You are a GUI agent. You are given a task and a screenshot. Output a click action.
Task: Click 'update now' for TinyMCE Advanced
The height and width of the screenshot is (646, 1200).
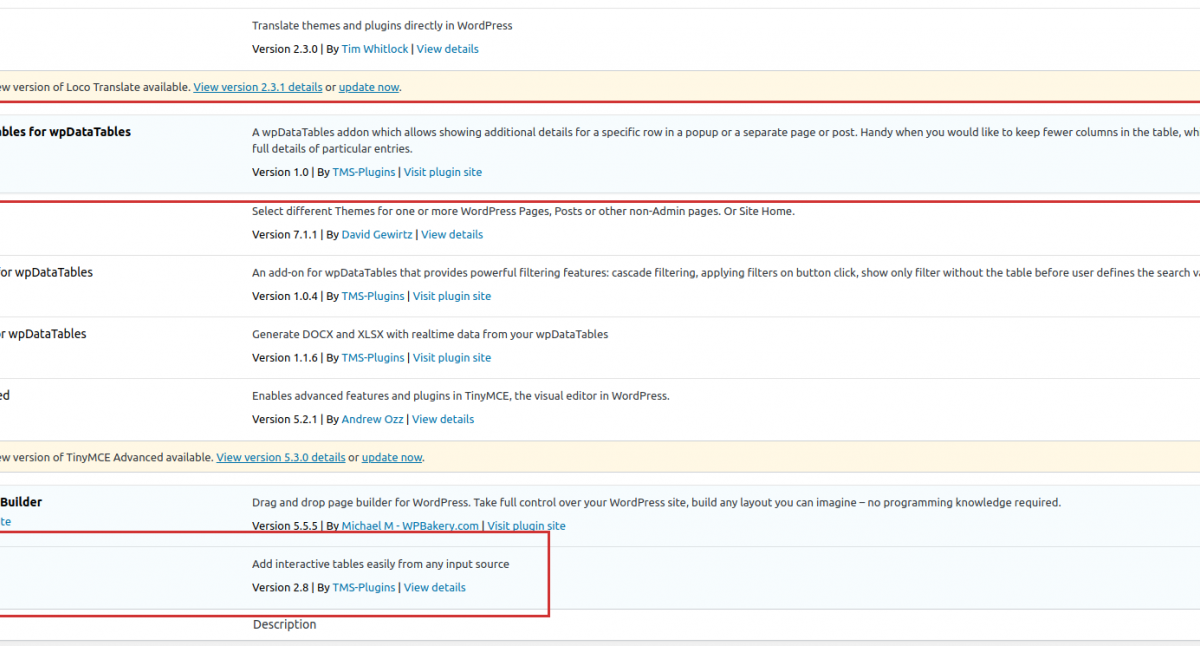(392, 457)
